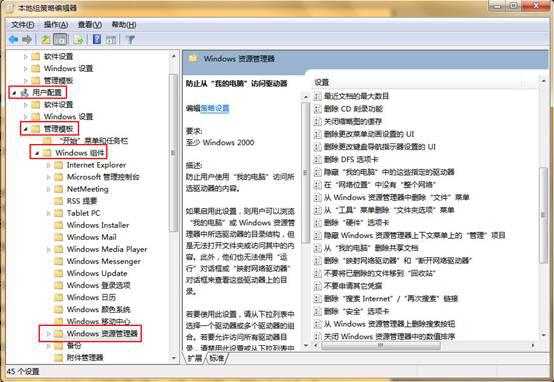
Task: Expand the Internet Explorer folder node
Action: coord(48,165)
